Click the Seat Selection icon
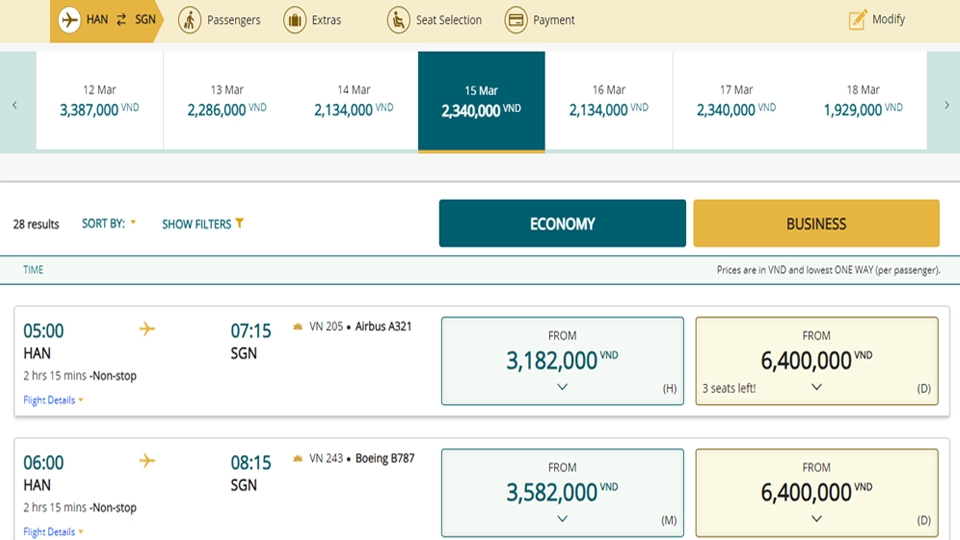960x540 pixels. (398, 20)
